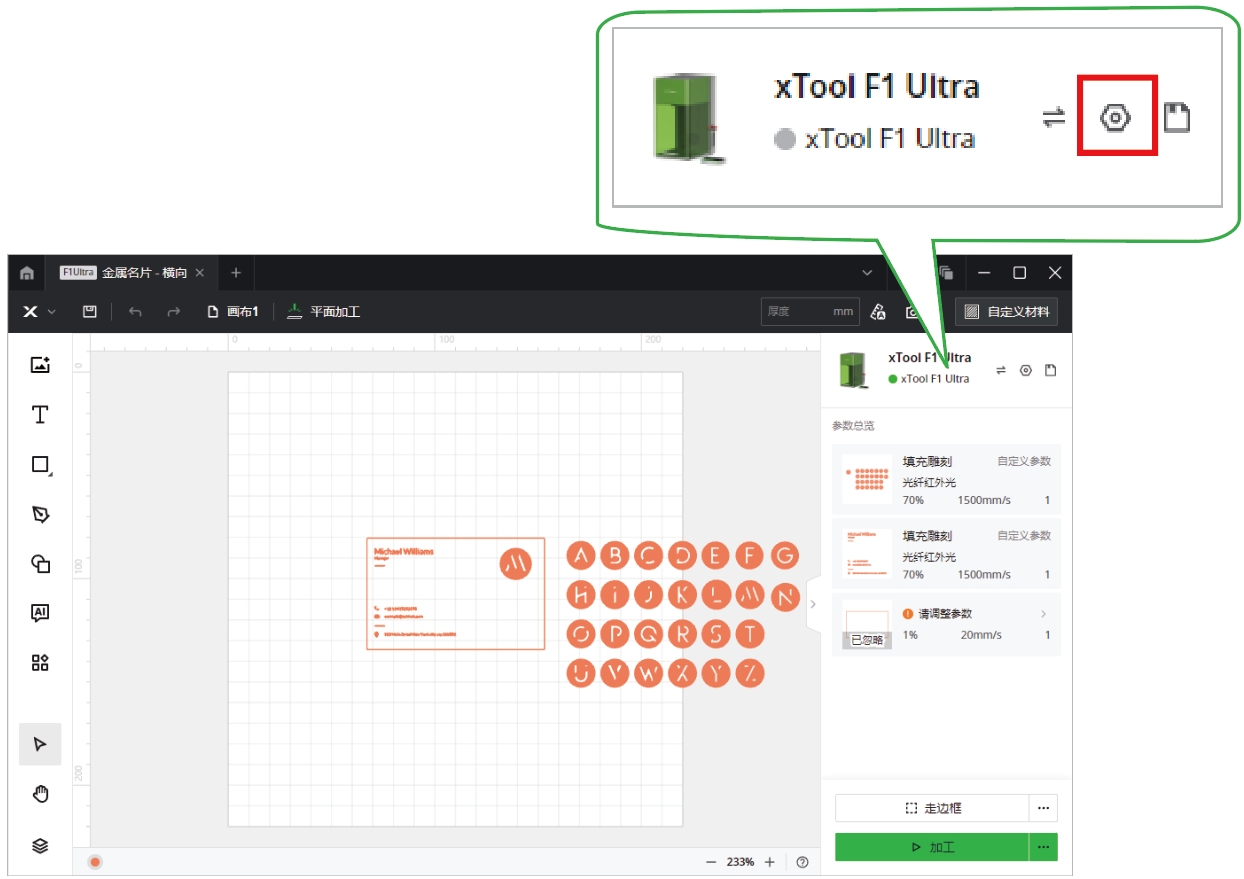
Task: Activate the hand pan tool
Action: 40,795
